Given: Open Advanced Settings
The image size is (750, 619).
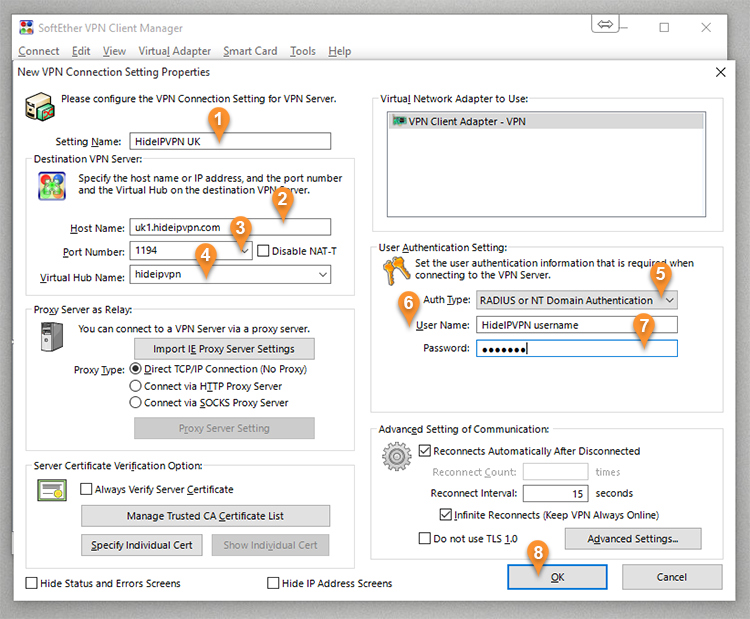Looking at the screenshot, I should 633,539.
